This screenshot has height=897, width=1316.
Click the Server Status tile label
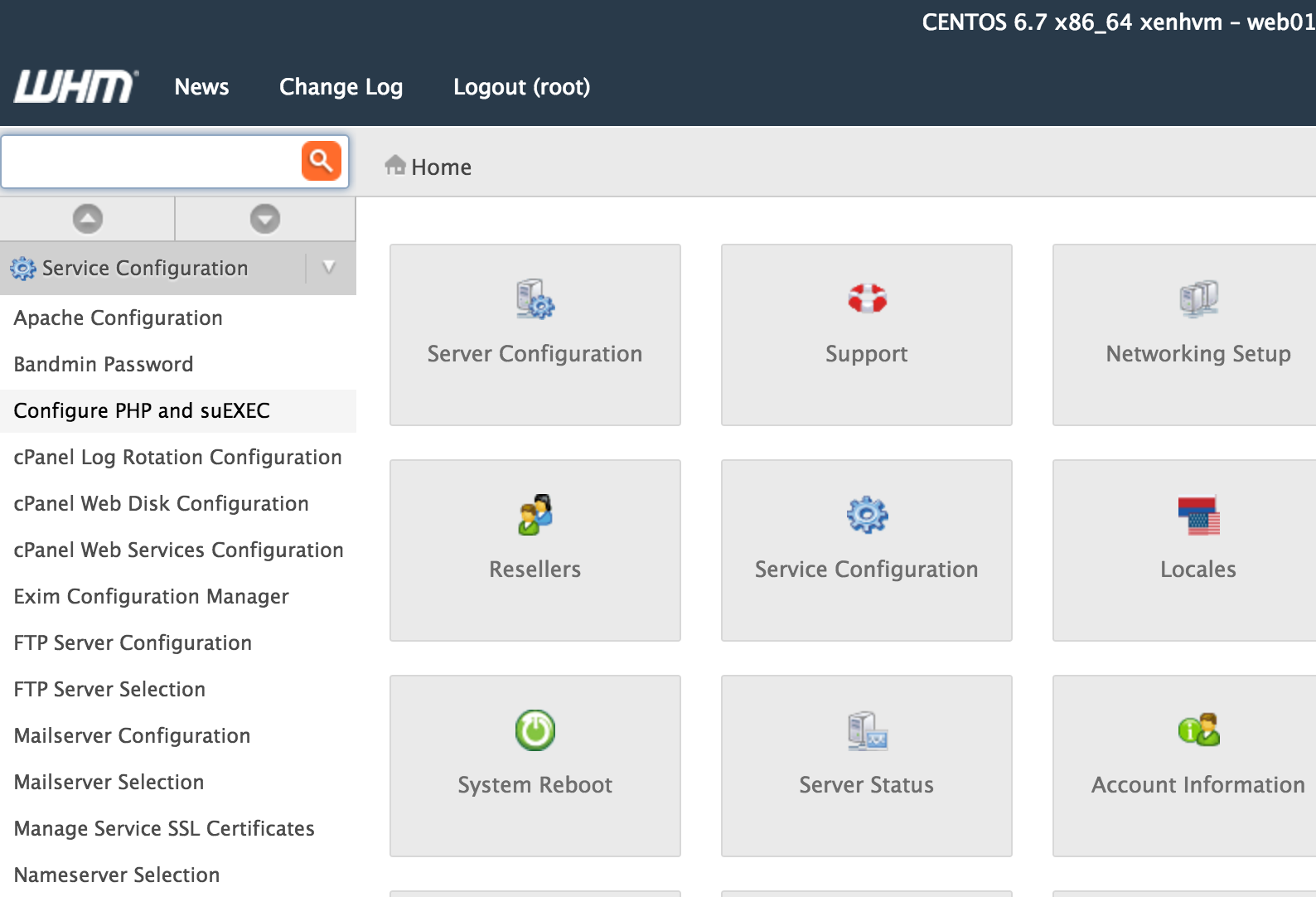click(866, 785)
